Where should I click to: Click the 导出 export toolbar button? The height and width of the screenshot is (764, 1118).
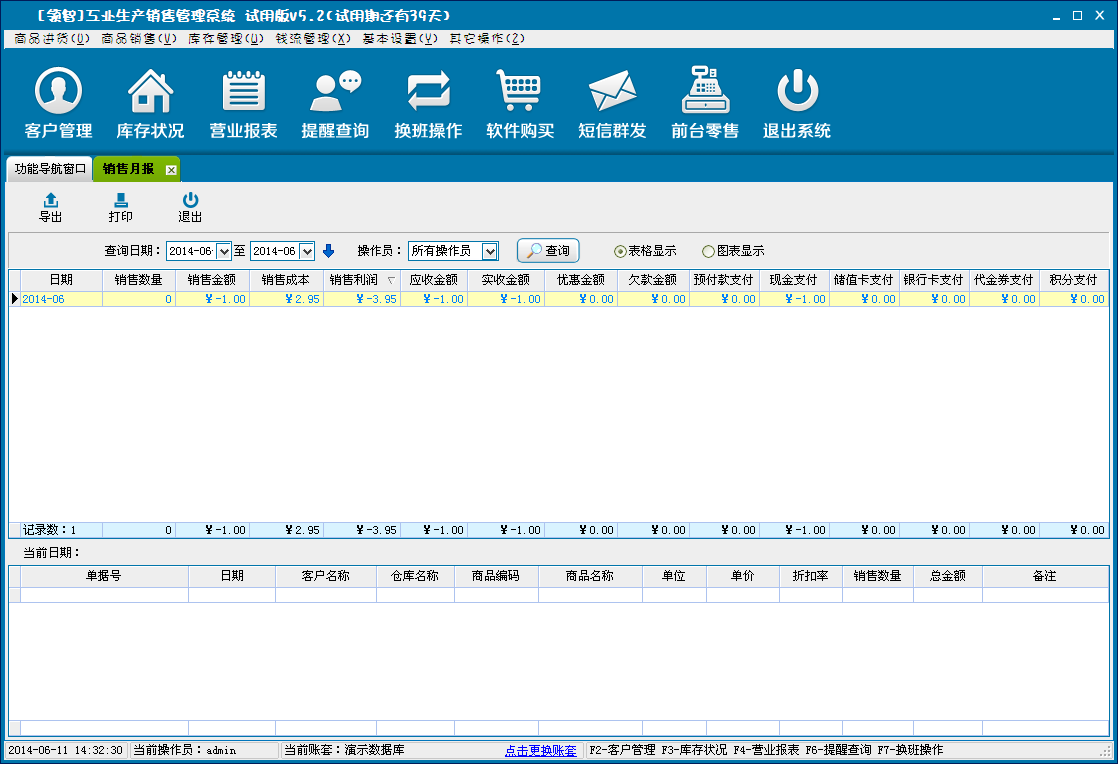(50, 207)
